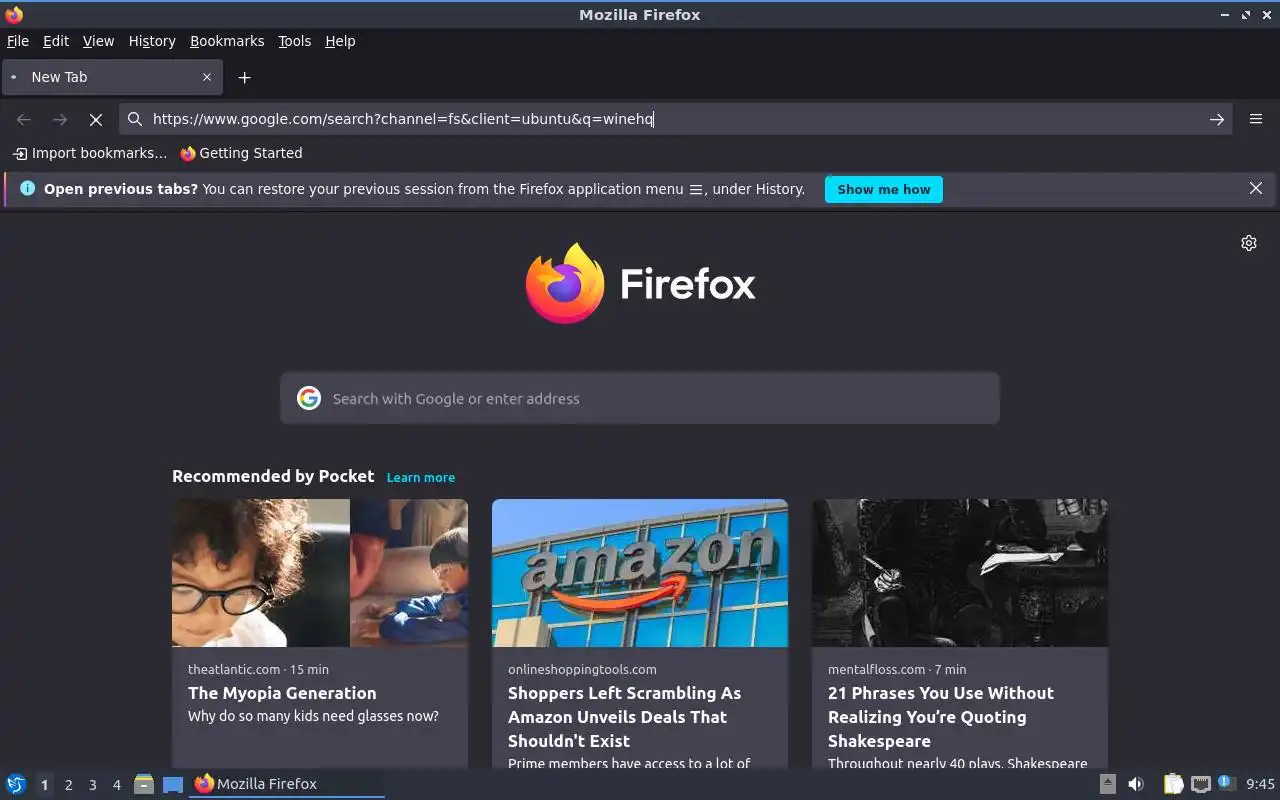Click the network tray icon

1201,784
